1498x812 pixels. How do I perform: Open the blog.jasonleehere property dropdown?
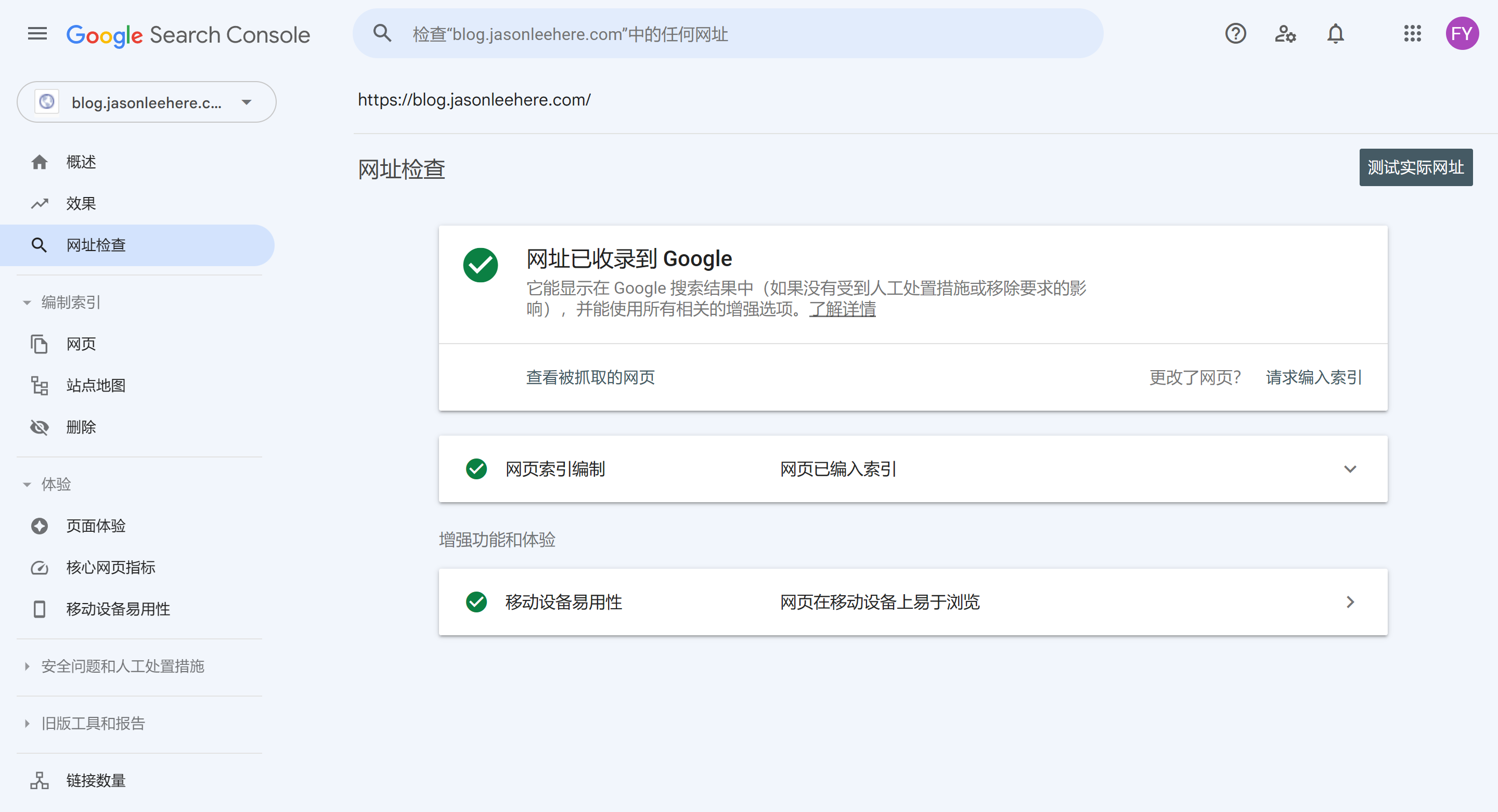point(147,102)
